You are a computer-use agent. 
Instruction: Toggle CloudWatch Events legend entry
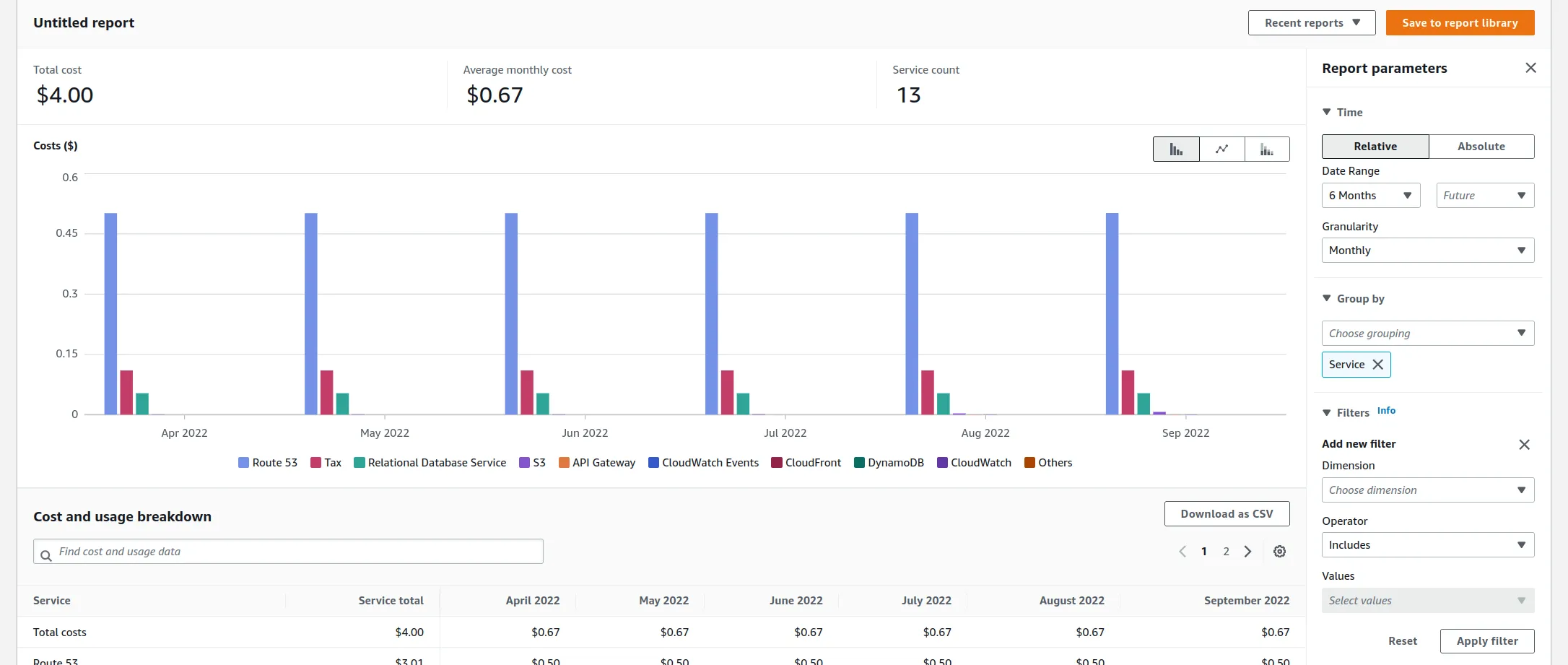point(703,463)
